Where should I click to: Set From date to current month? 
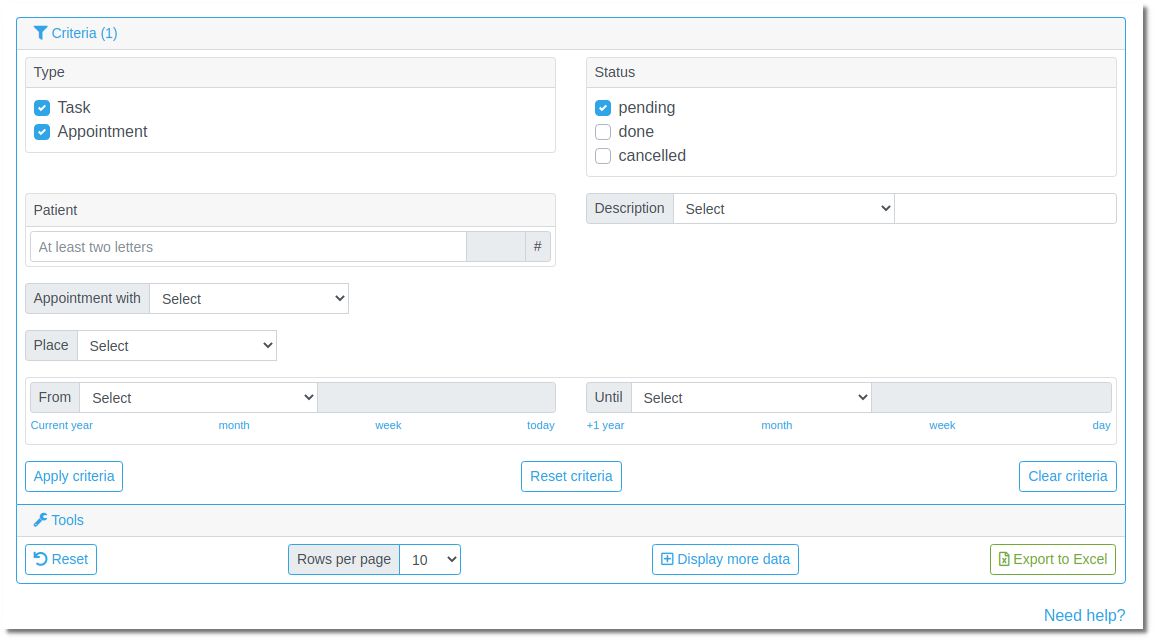pos(234,425)
